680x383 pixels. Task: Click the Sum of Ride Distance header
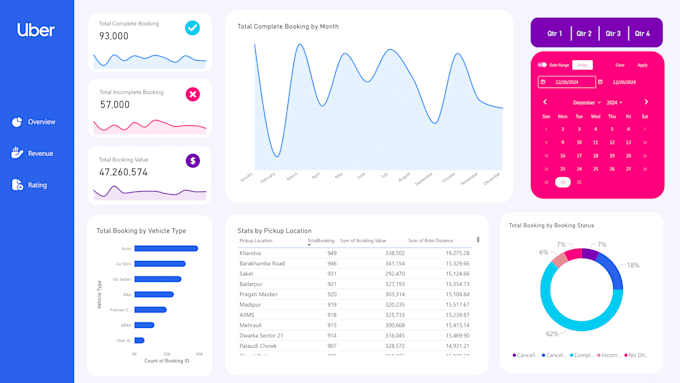tap(430, 241)
